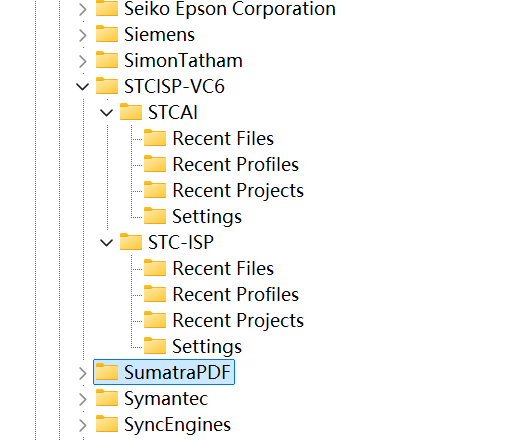Image resolution: width=526 pixels, height=440 pixels.
Task: Select Recent Profiles under STCAI
Action: click(235, 164)
